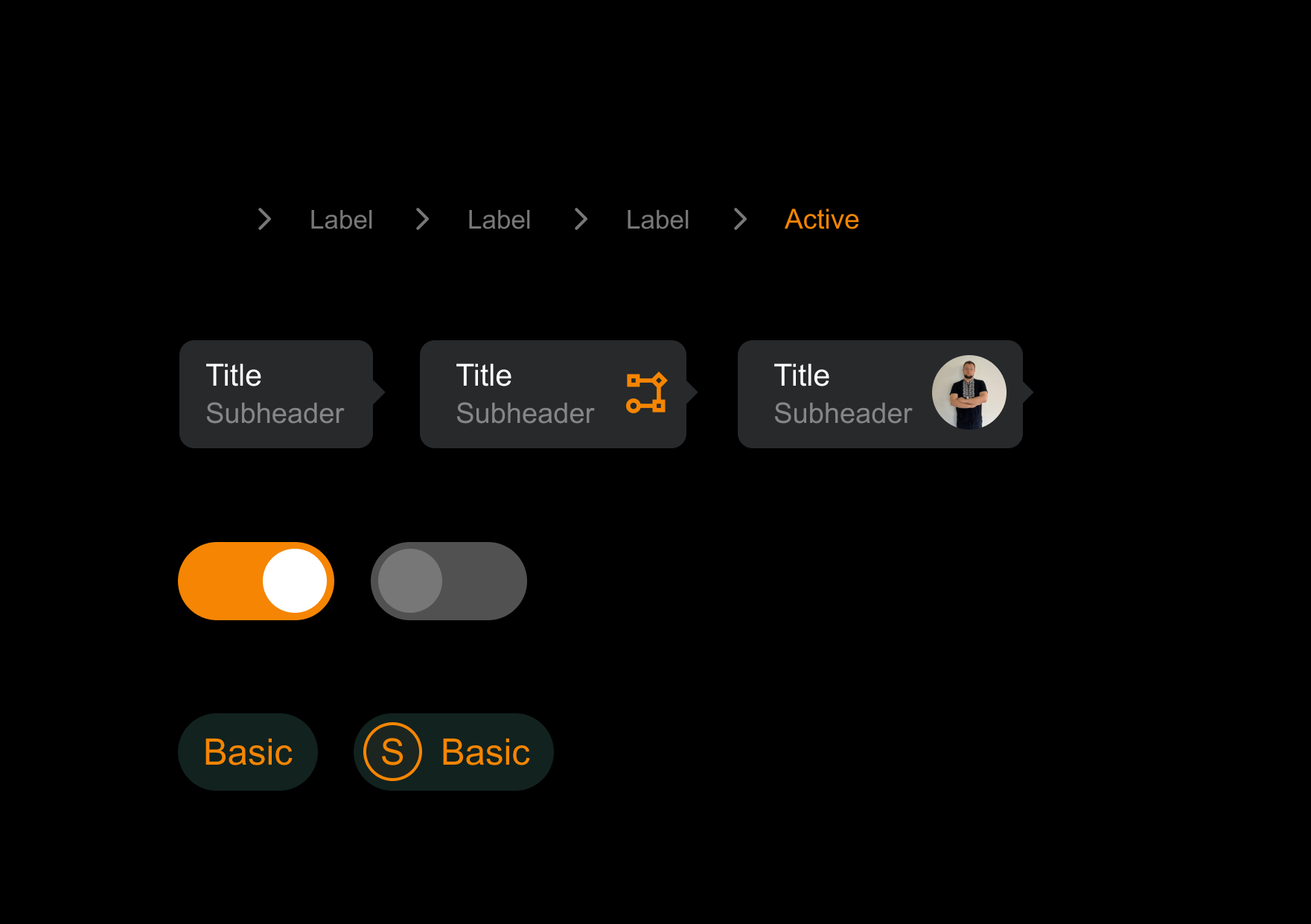The image size is (1311, 924).
Task: Click the plain Basic chip button
Action: click(x=248, y=752)
